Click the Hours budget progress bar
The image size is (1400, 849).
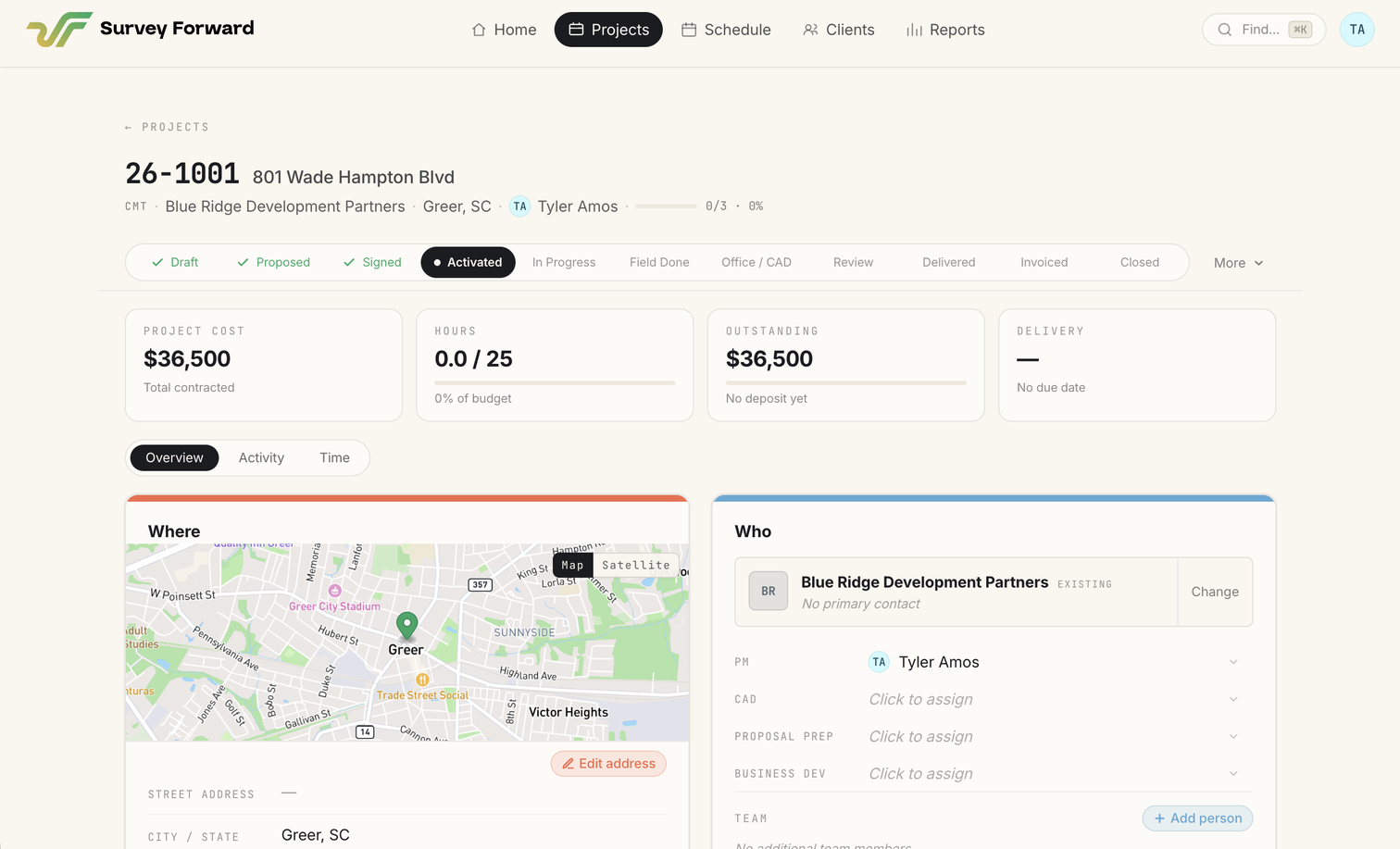coord(555,382)
